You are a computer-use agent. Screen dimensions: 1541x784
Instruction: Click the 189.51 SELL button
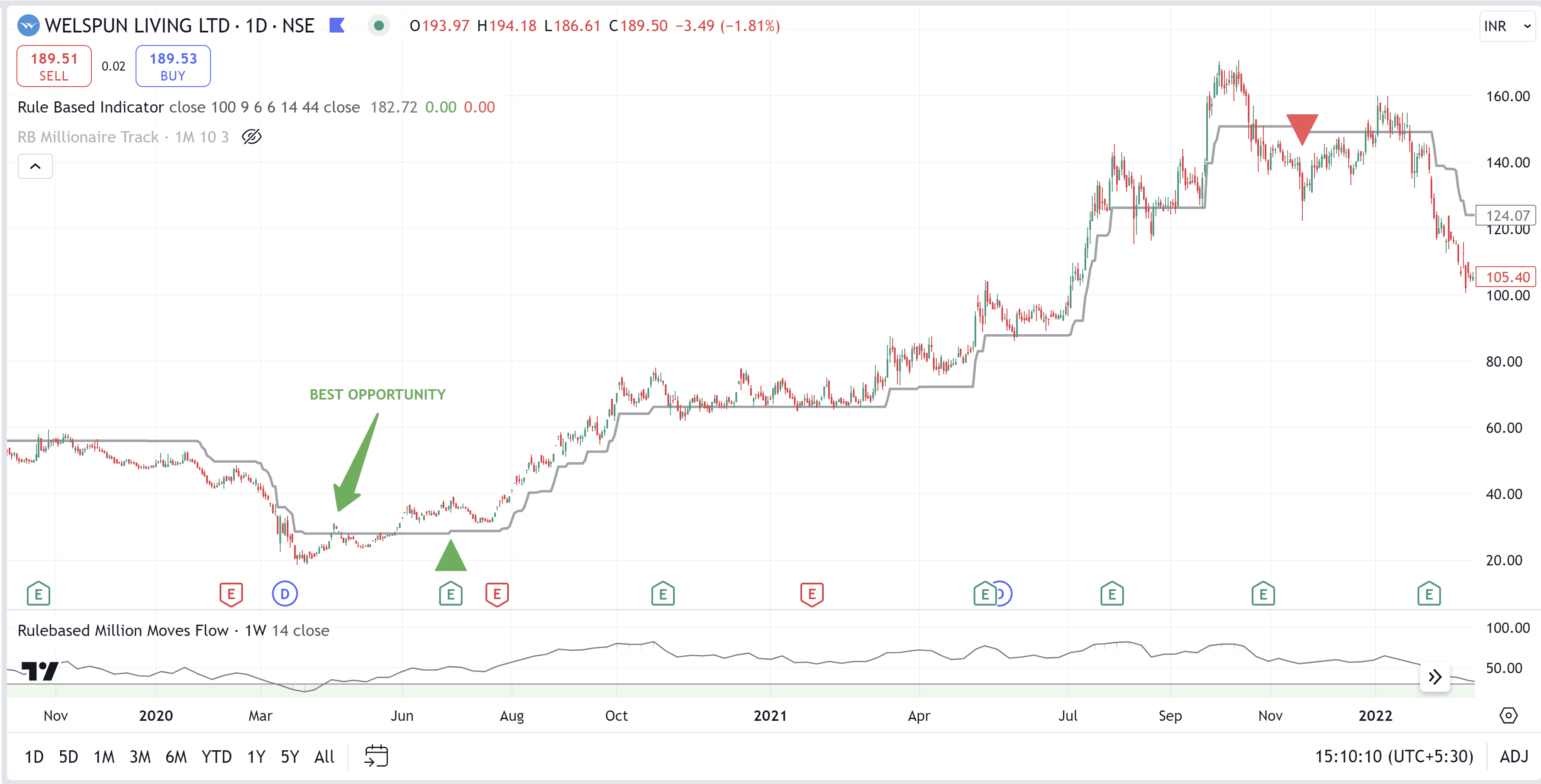pyautogui.click(x=54, y=66)
